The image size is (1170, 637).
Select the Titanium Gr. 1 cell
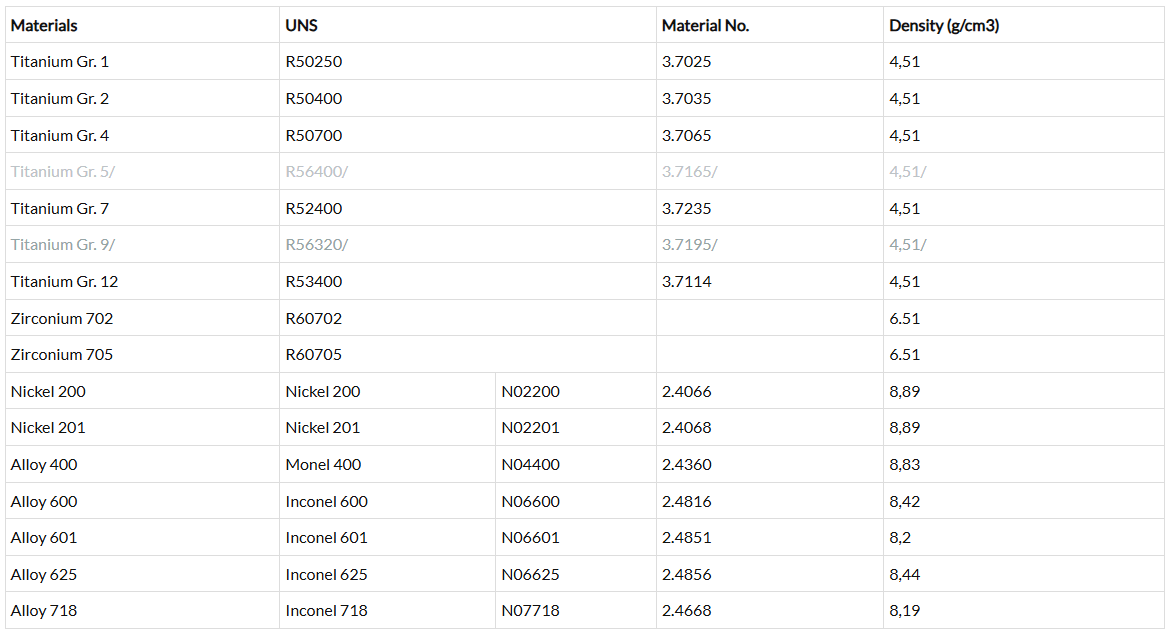(60, 62)
